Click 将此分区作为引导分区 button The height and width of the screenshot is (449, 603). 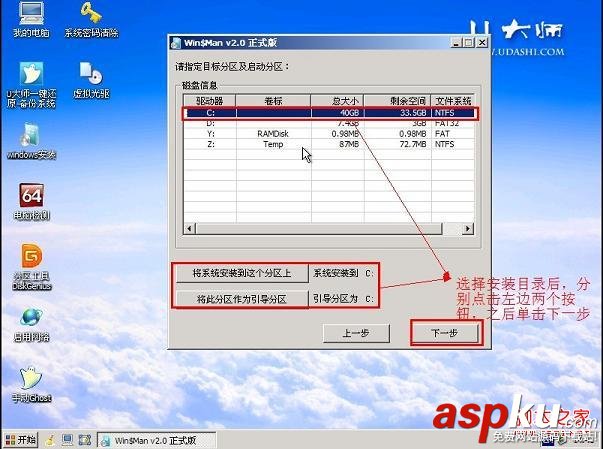coord(242,299)
